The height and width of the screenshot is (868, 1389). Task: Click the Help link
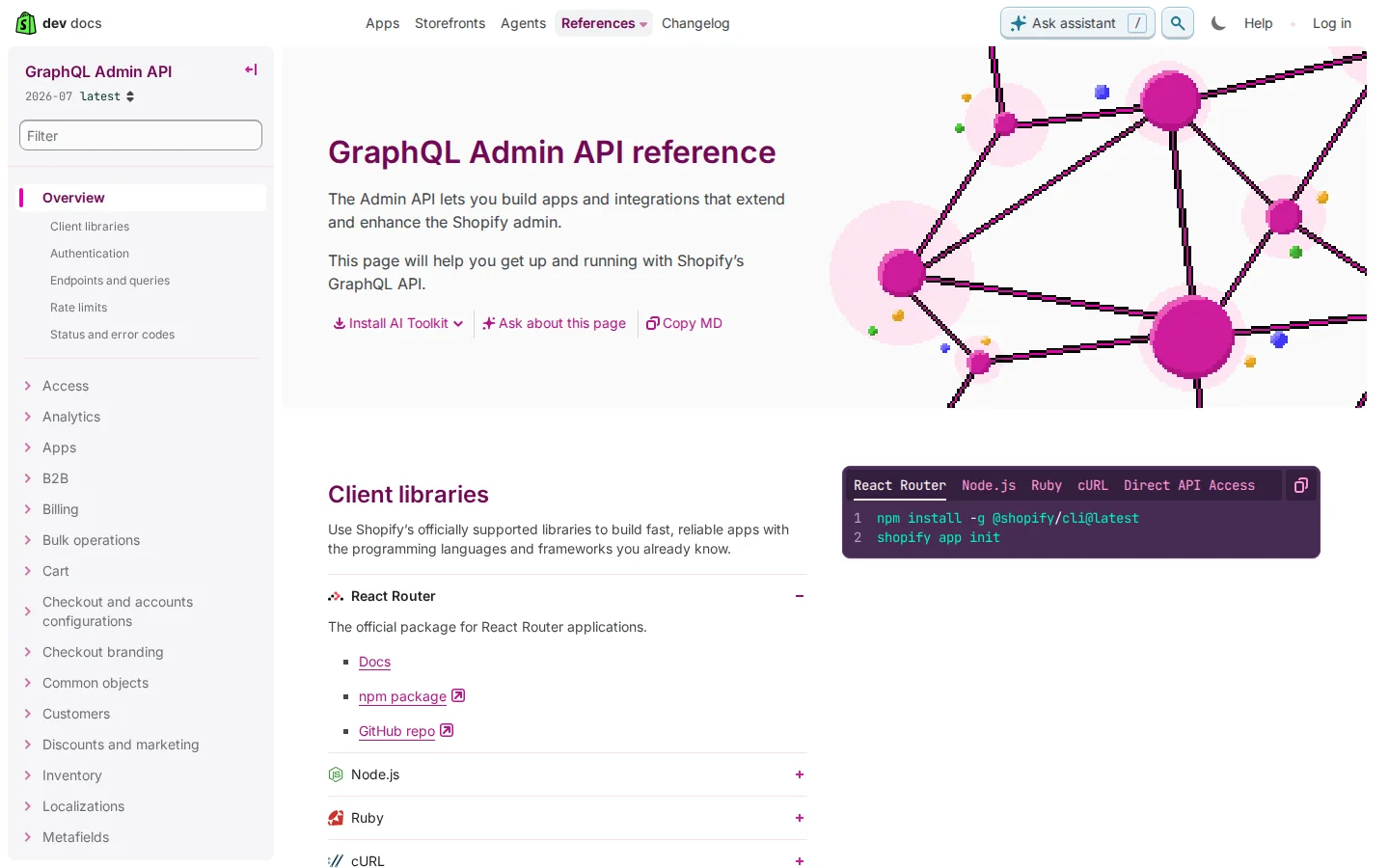pos(1258,23)
